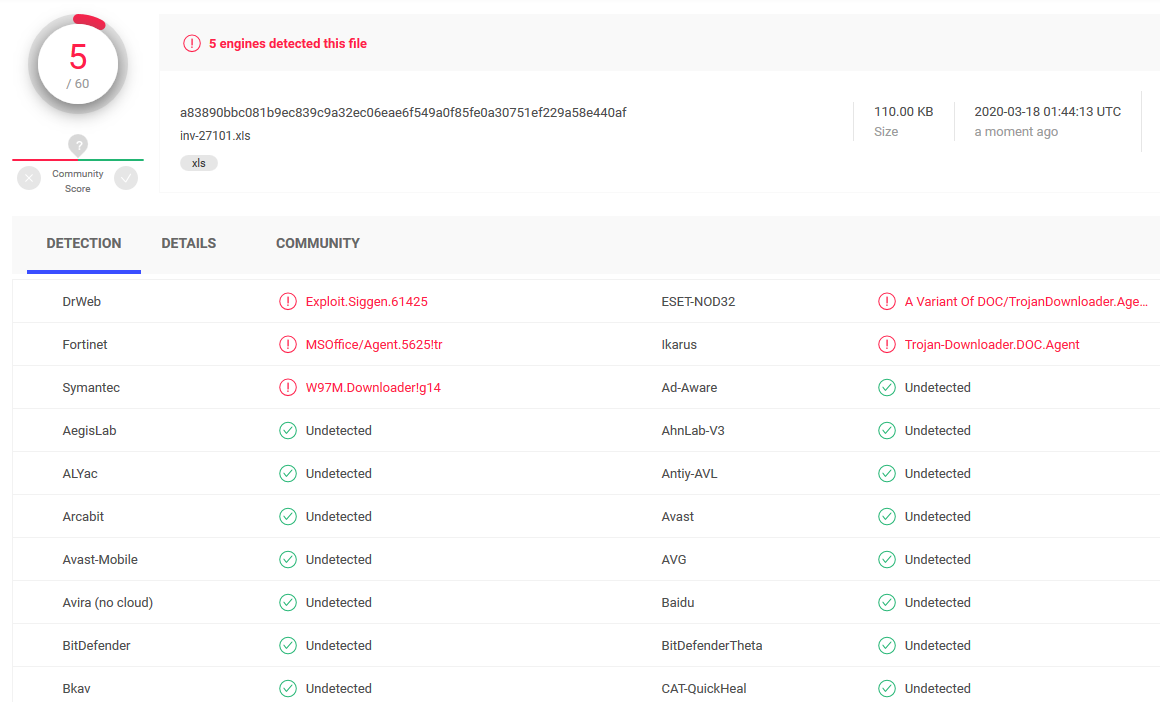The image size is (1160, 702).
Task: Click the Trojan-Downloader.DOC.Agent detection result
Action: 992,345
